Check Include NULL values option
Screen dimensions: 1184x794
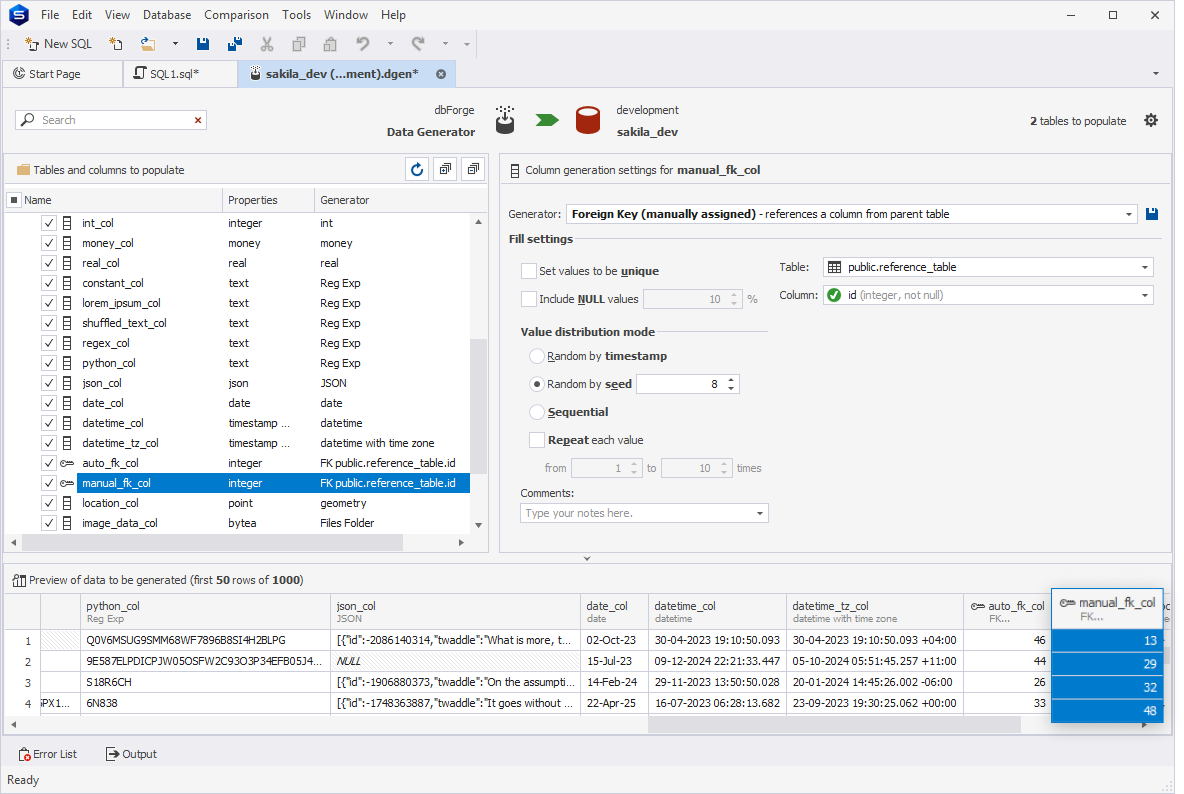coord(529,299)
